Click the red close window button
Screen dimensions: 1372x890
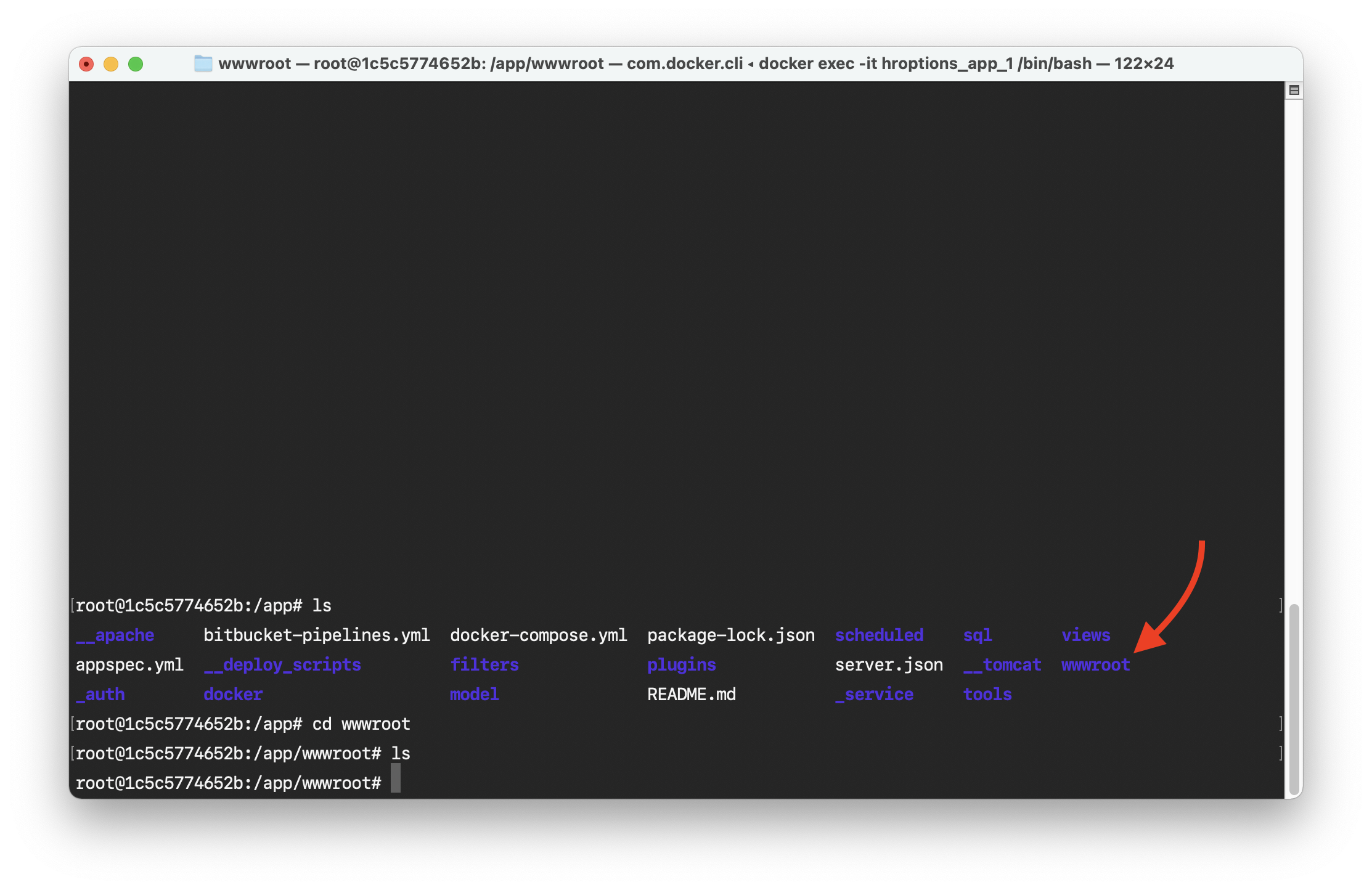click(x=86, y=64)
